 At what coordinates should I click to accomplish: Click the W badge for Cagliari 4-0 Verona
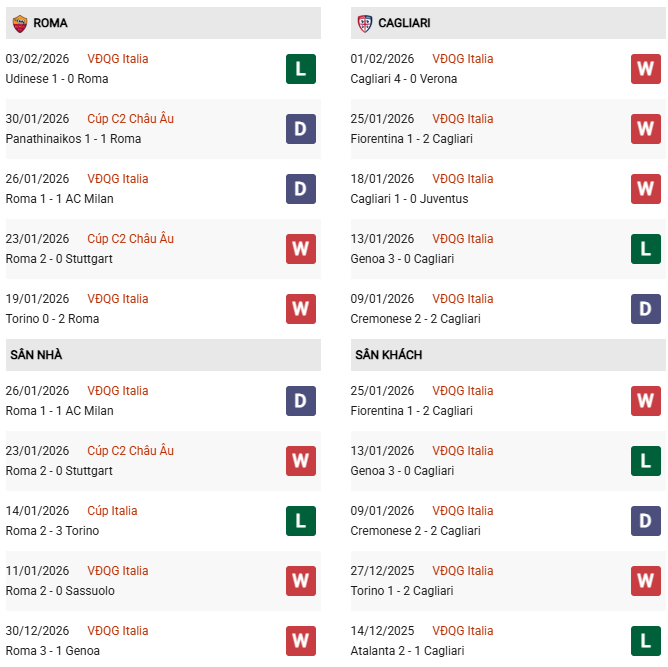pyautogui.click(x=645, y=69)
